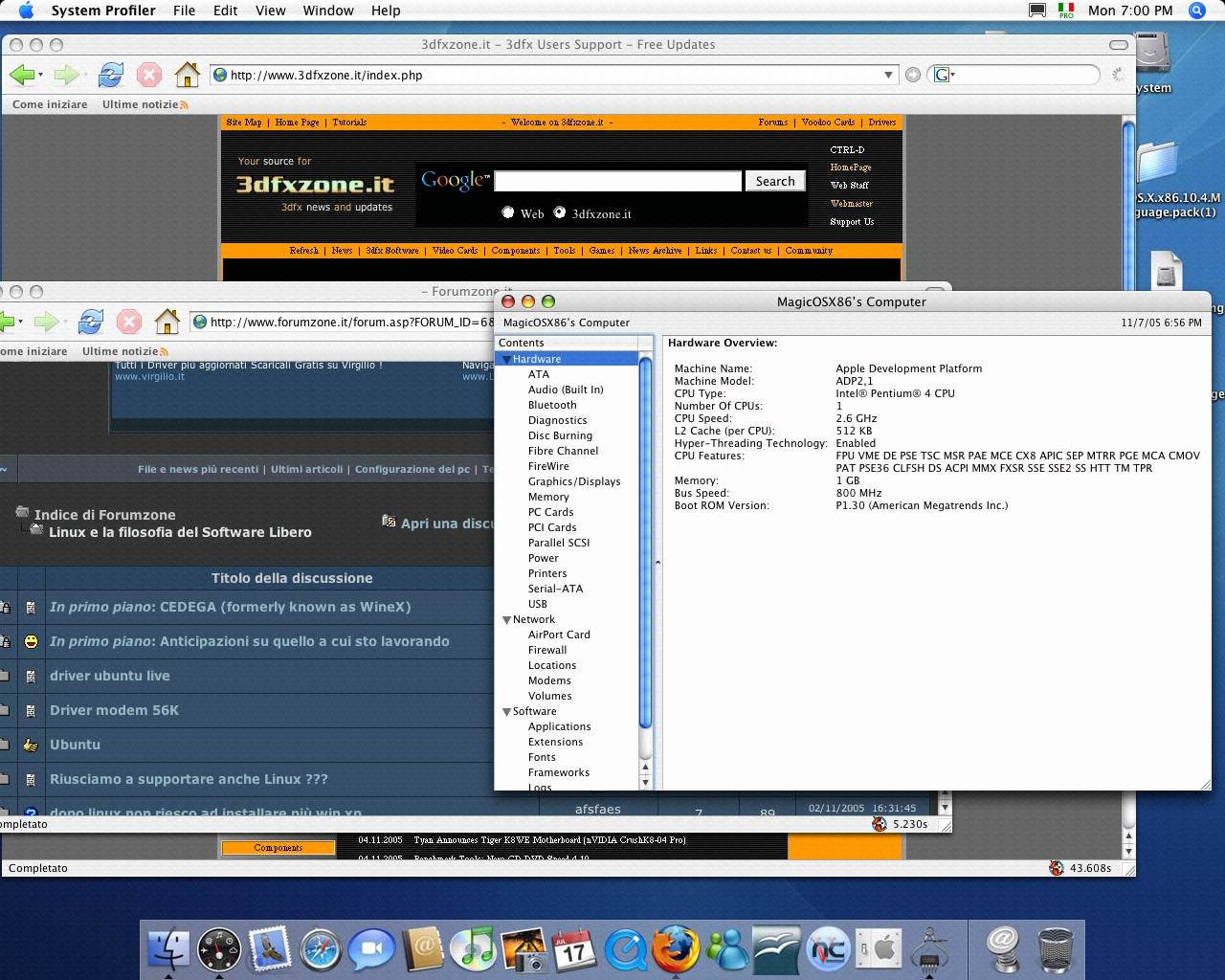This screenshot has height=980, width=1225.
Task: Click the Contents list vertical scrollbar thumb
Action: point(645,543)
